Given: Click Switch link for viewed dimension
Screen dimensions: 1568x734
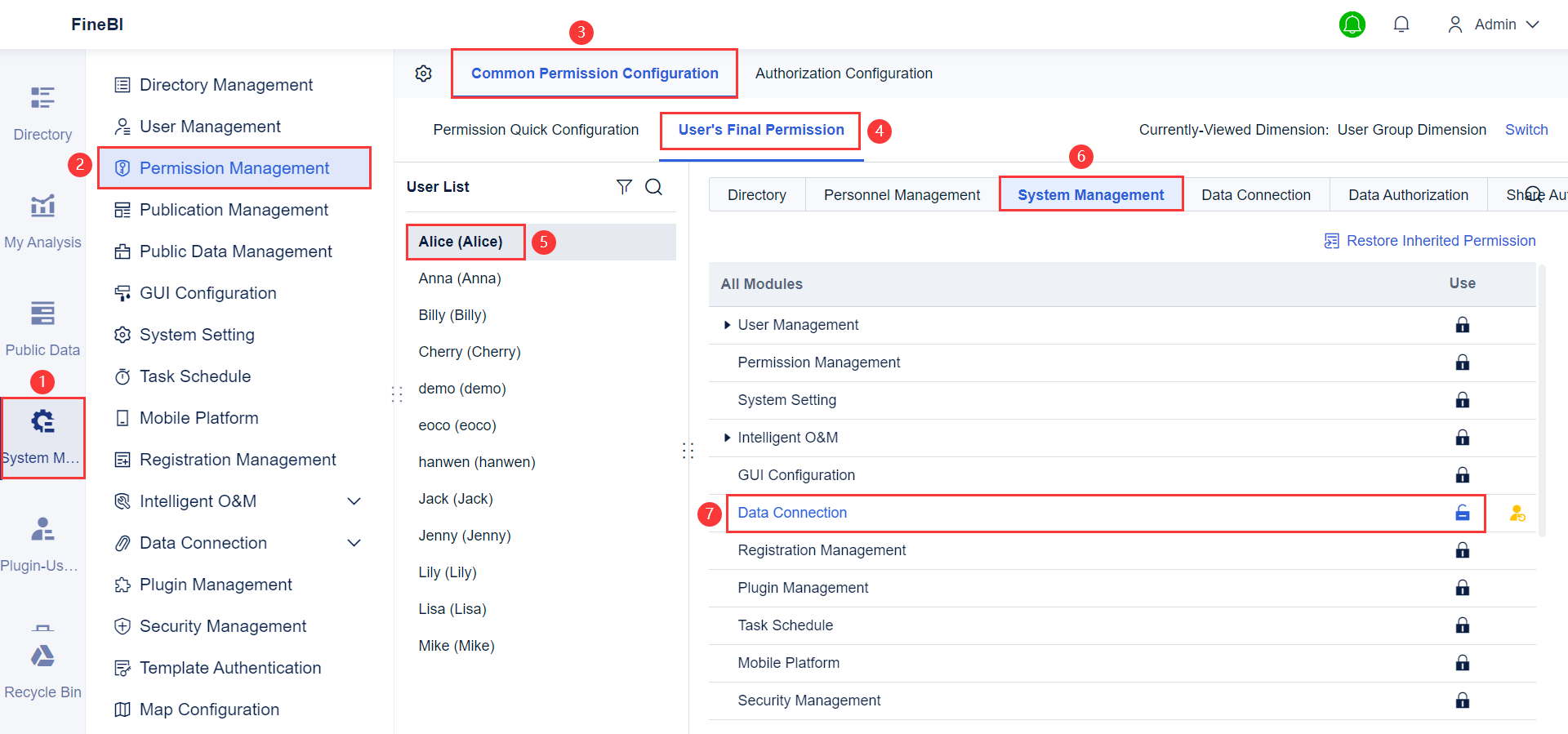Looking at the screenshot, I should pos(1526,130).
